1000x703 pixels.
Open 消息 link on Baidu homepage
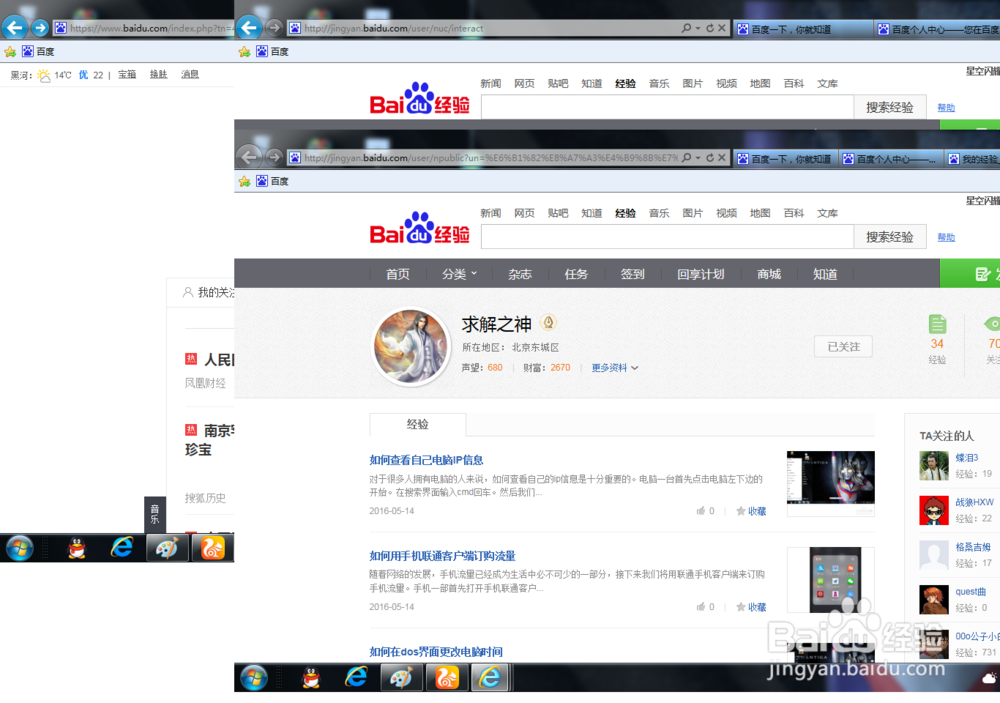click(x=190, y=75)
